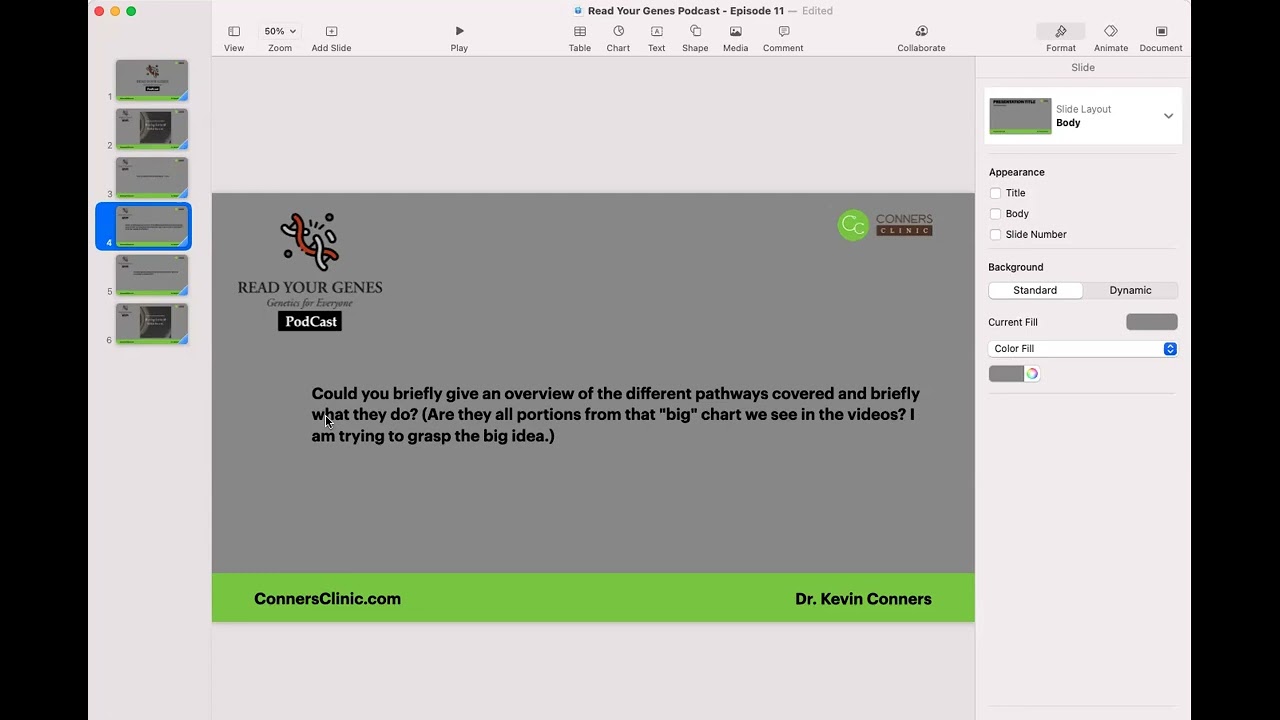The image size is (1280, 720).
Task: Insert a Shape
Action: (695, 38)
